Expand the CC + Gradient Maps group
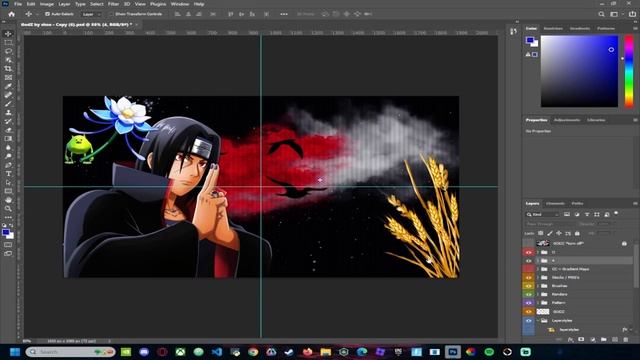The image size is (640, 360). (538, 269)
